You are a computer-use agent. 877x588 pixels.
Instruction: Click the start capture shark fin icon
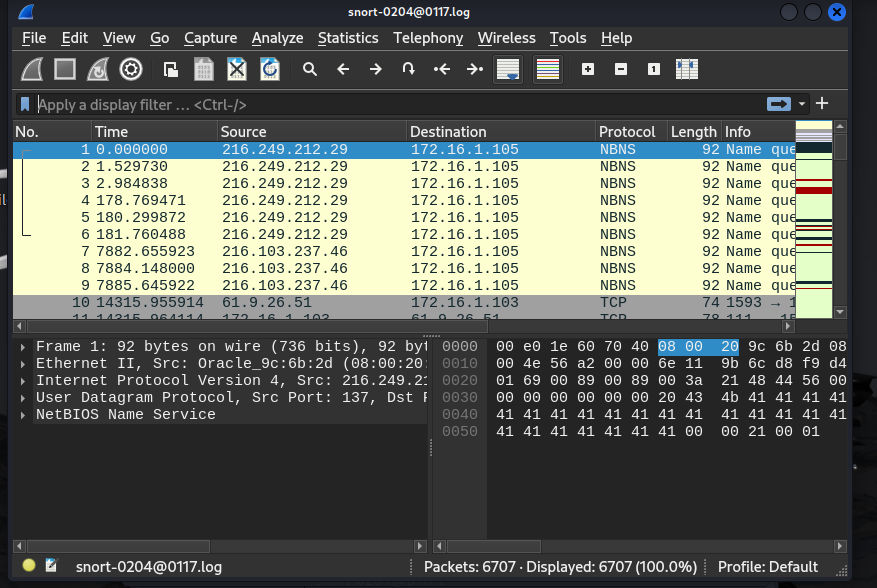[33, 69]
